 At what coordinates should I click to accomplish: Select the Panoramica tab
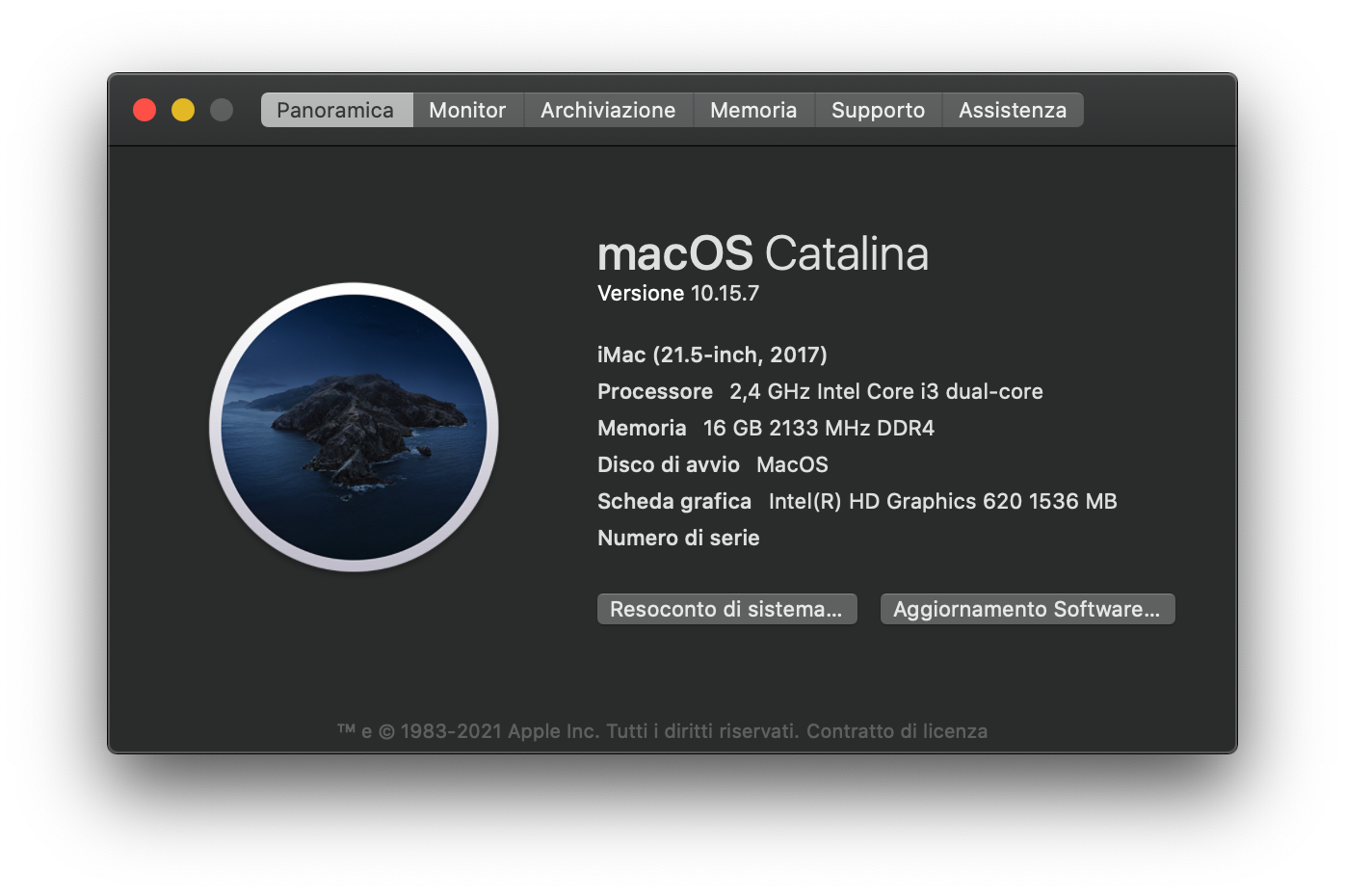[336, 110]
